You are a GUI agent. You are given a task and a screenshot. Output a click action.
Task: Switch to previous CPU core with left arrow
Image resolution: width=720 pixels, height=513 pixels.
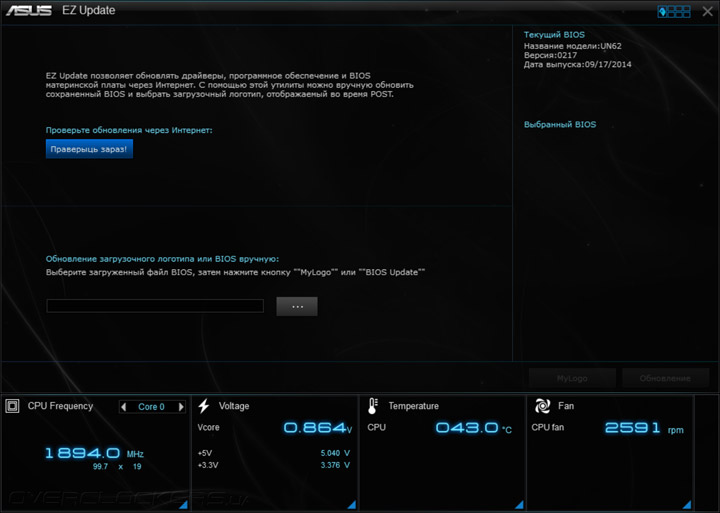point(123,406)
